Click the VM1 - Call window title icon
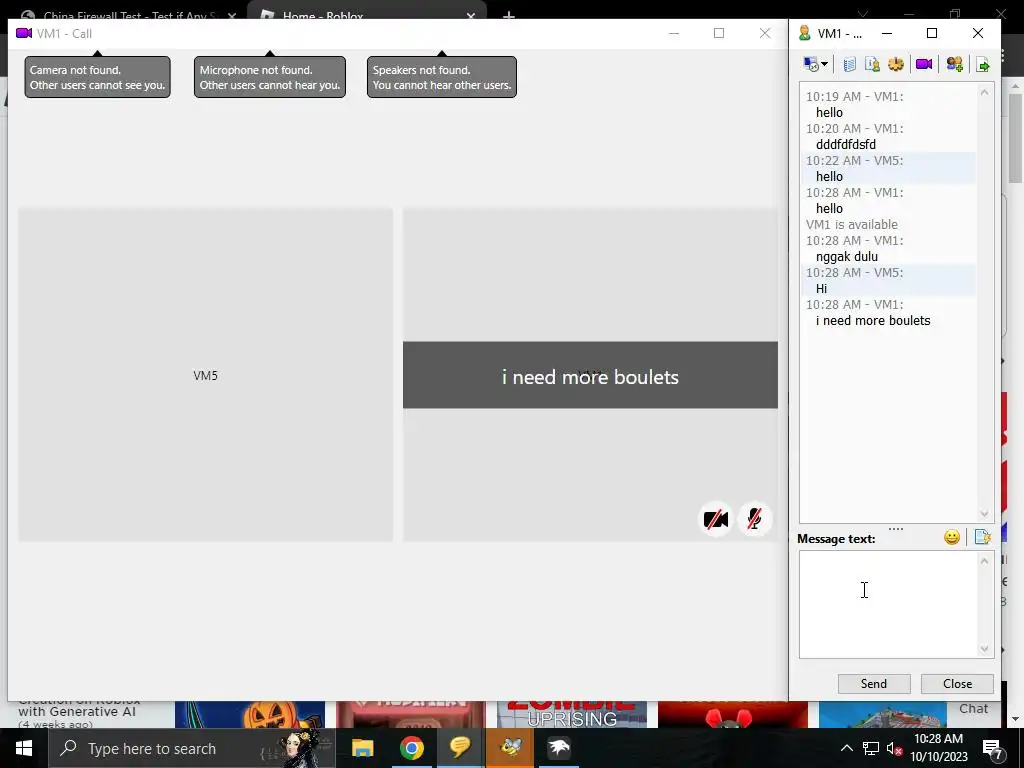Image resolution: width=1024 pixels, height=768 pixels. [x=24, y=33]
